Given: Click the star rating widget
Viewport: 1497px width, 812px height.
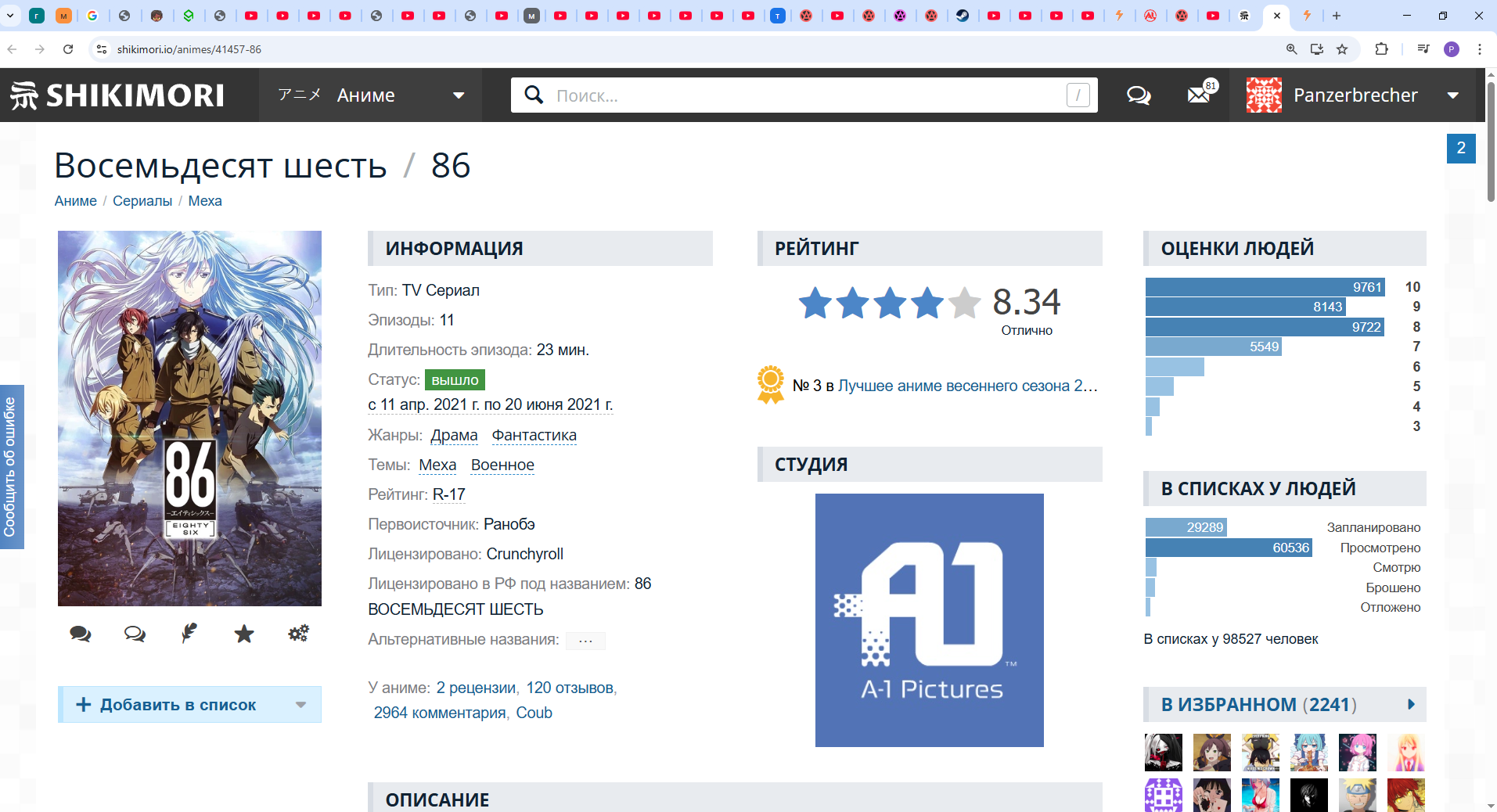Looking at the screenshot, I should 890,303.
